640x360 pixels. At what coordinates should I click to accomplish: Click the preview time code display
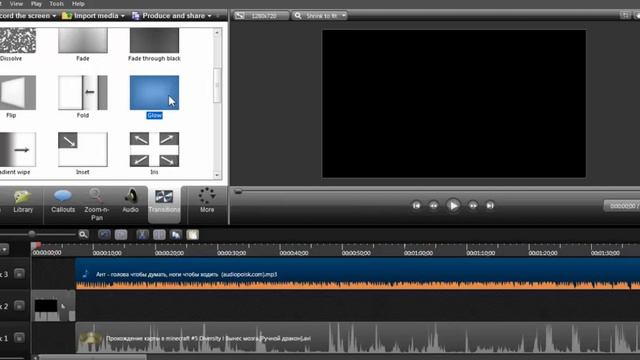point(622,206)
